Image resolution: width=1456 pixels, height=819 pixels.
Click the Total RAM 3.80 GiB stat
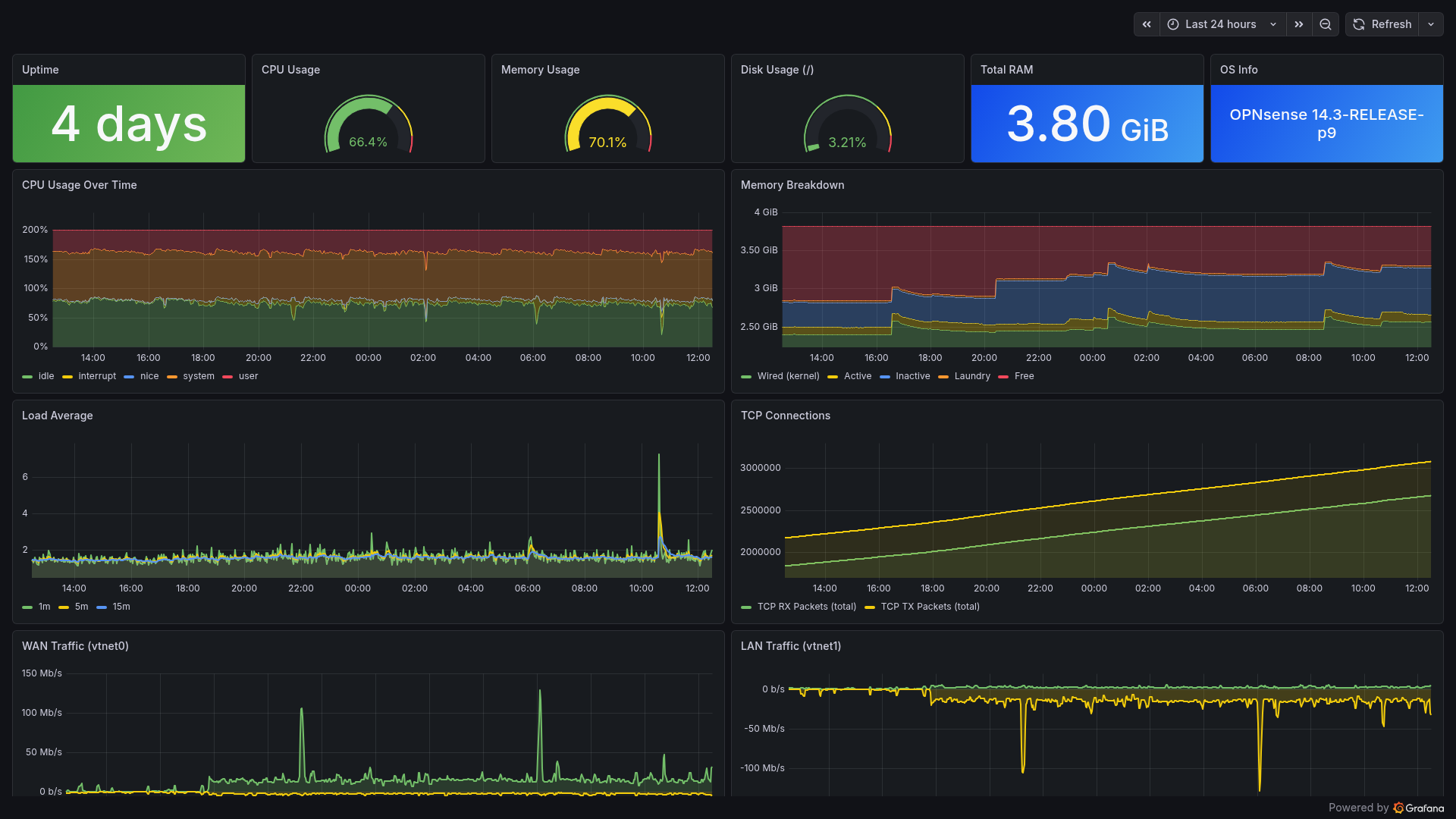coord(1087,124)
